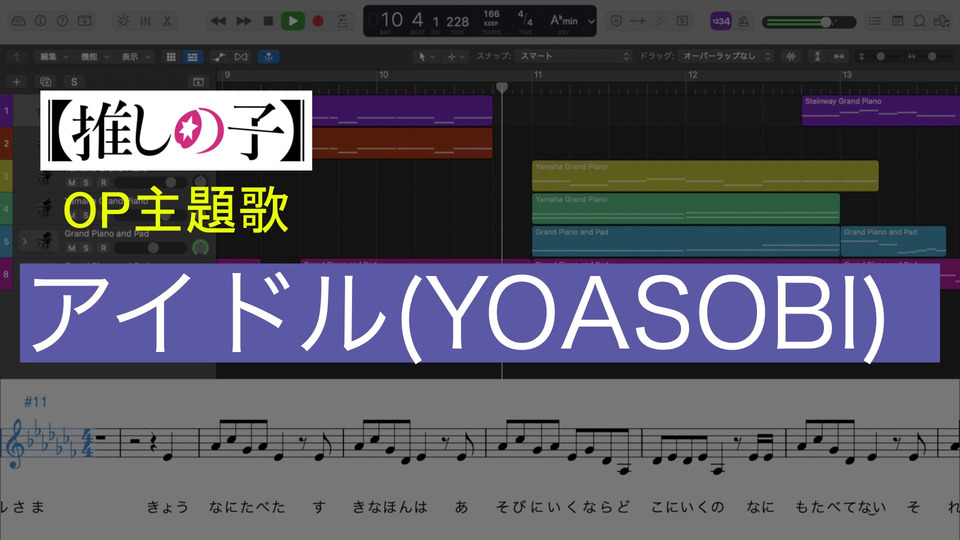
Task: Open the Inspector with the info icon
Action: tap(40, 21)
